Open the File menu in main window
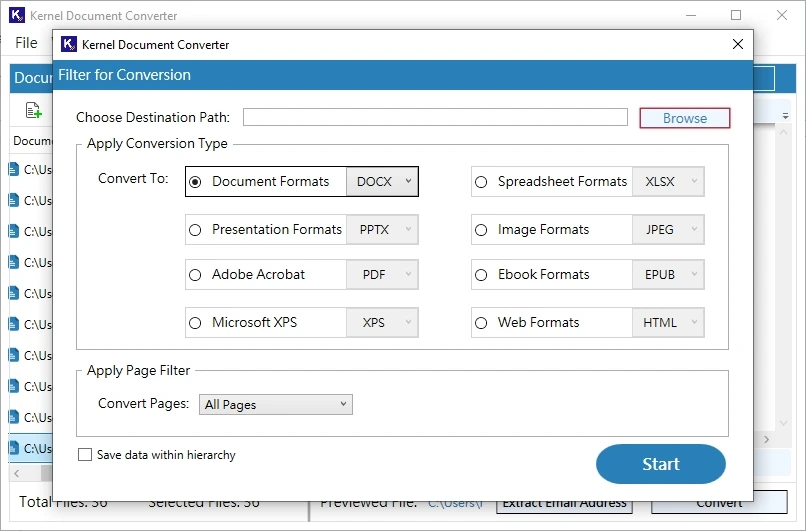The image size is (806, 531). pos(26,43)
